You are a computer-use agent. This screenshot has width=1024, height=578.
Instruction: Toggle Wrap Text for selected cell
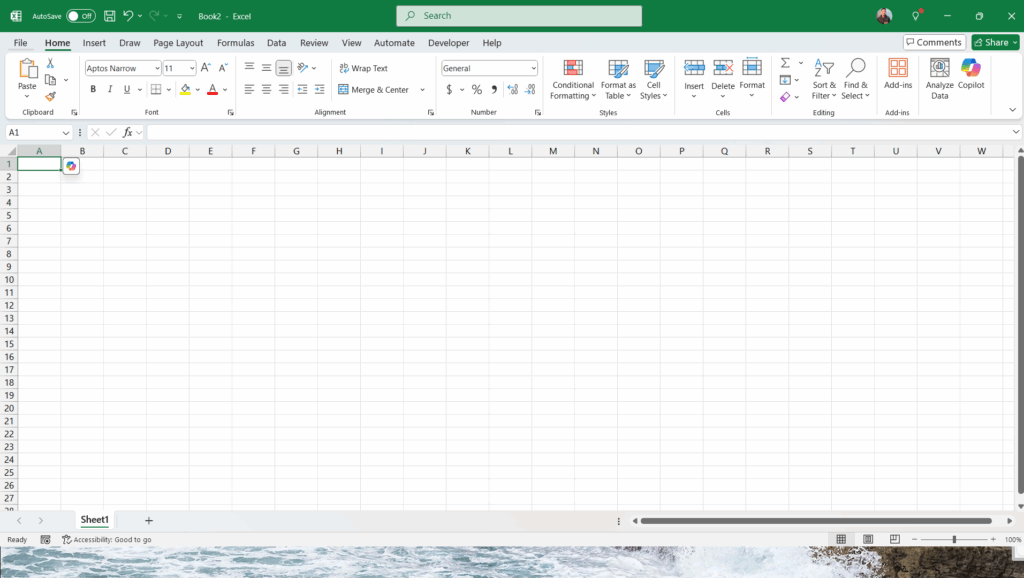click(362, 68)
